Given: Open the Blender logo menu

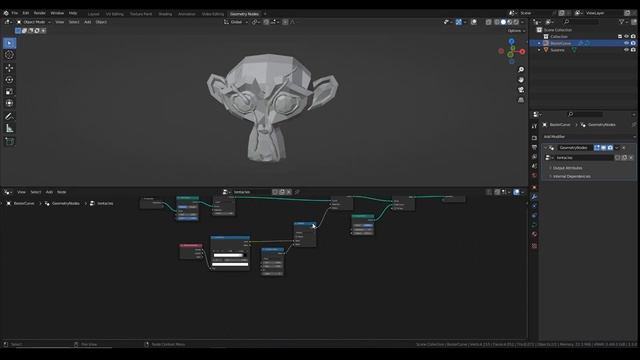Looking at the screenshot, I should (6, 13).
